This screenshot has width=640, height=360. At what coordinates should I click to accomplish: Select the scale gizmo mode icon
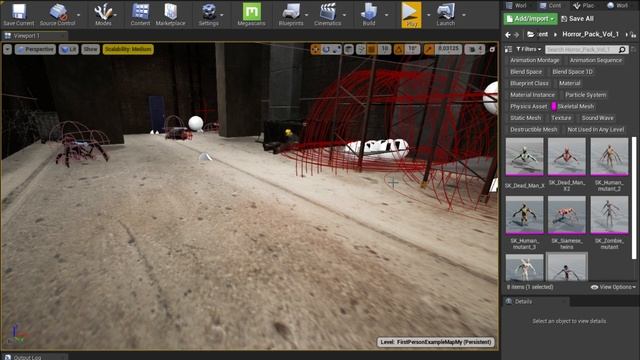(336, 49)
